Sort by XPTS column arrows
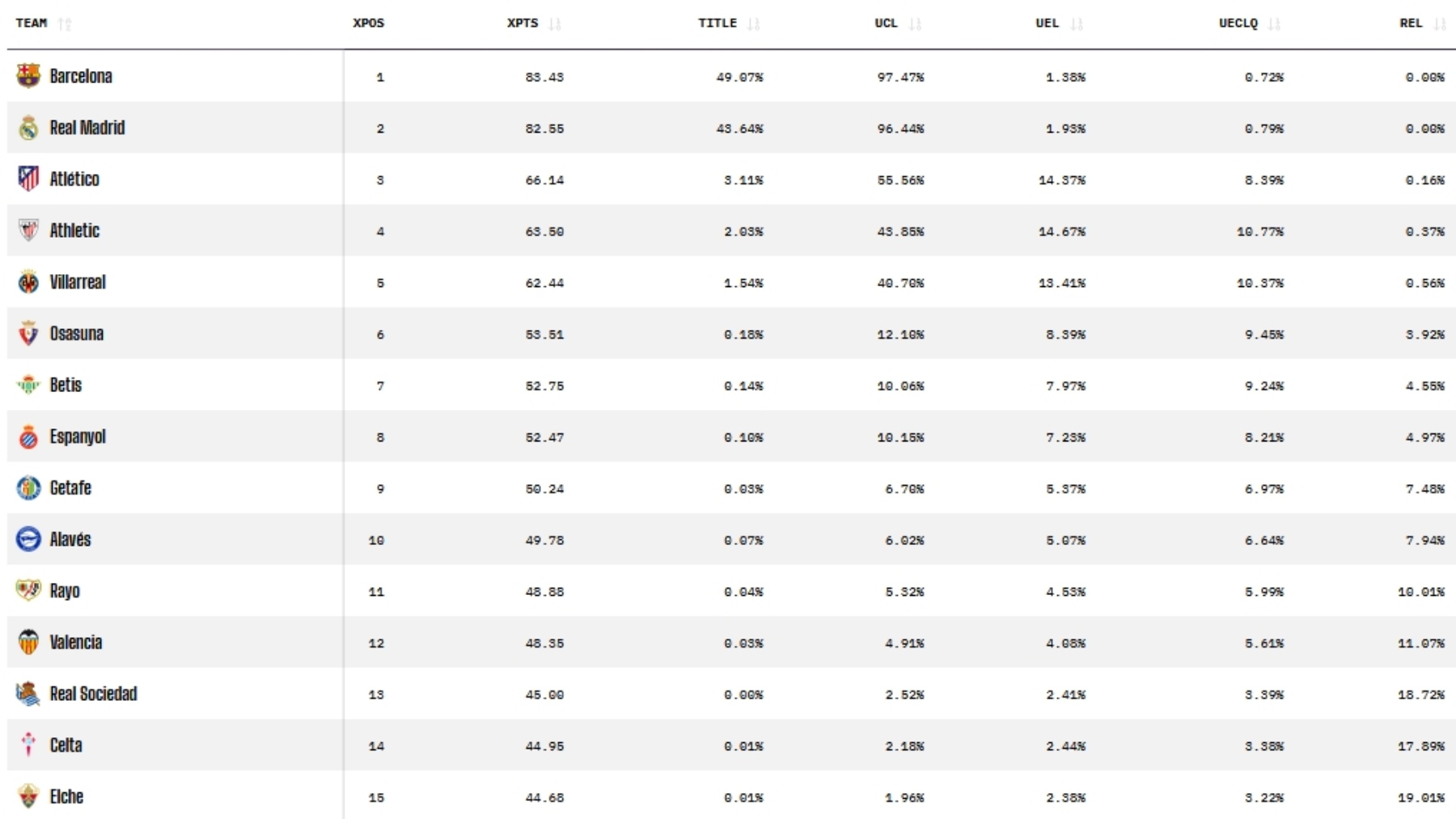1456x819 pixels. [554, 23]
